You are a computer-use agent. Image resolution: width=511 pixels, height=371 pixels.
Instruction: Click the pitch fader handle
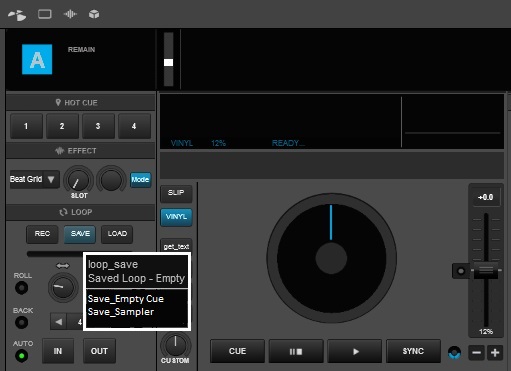tap(486, 270)
